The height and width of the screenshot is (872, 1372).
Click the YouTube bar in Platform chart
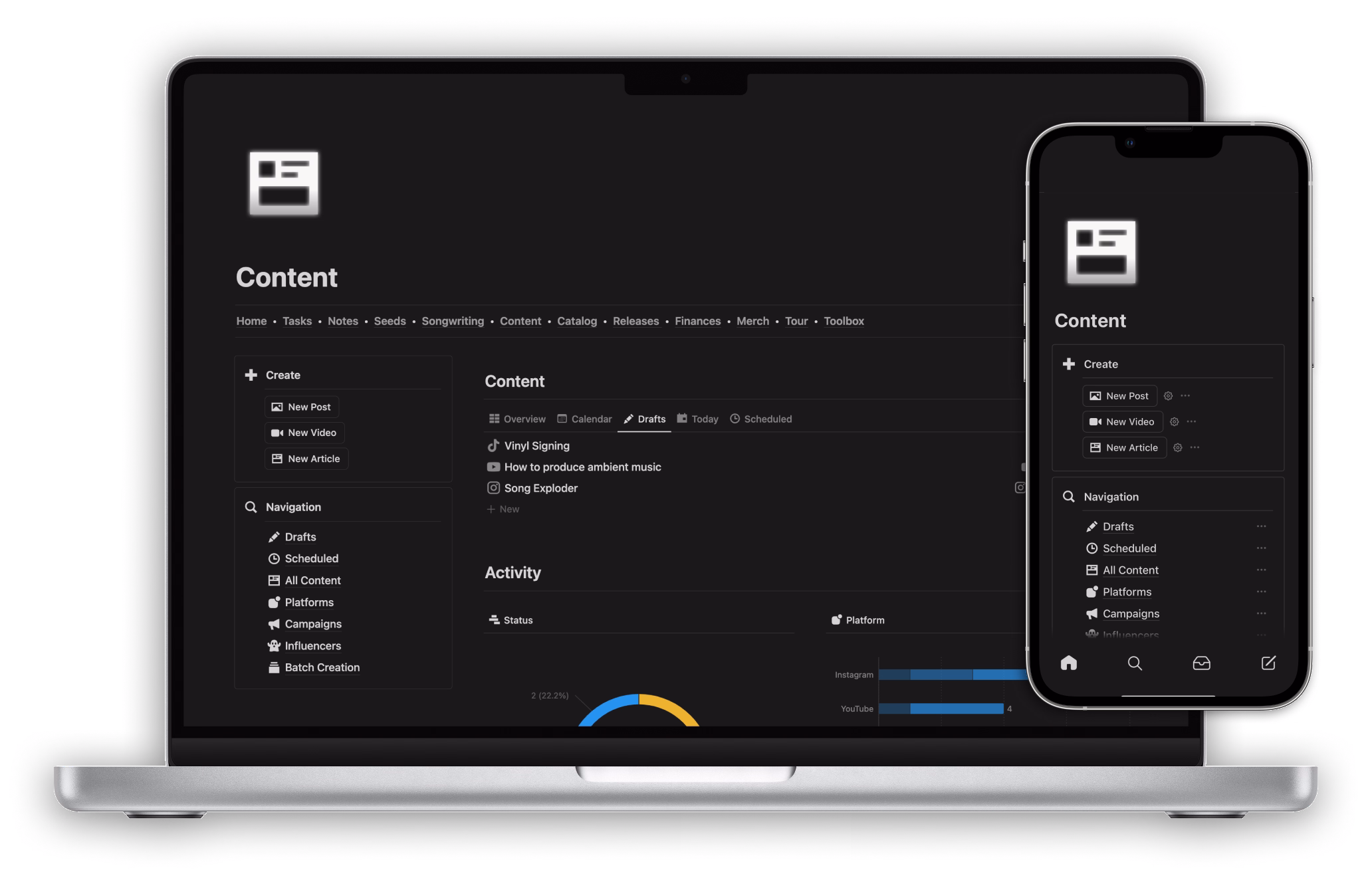[x=941, y=708]
